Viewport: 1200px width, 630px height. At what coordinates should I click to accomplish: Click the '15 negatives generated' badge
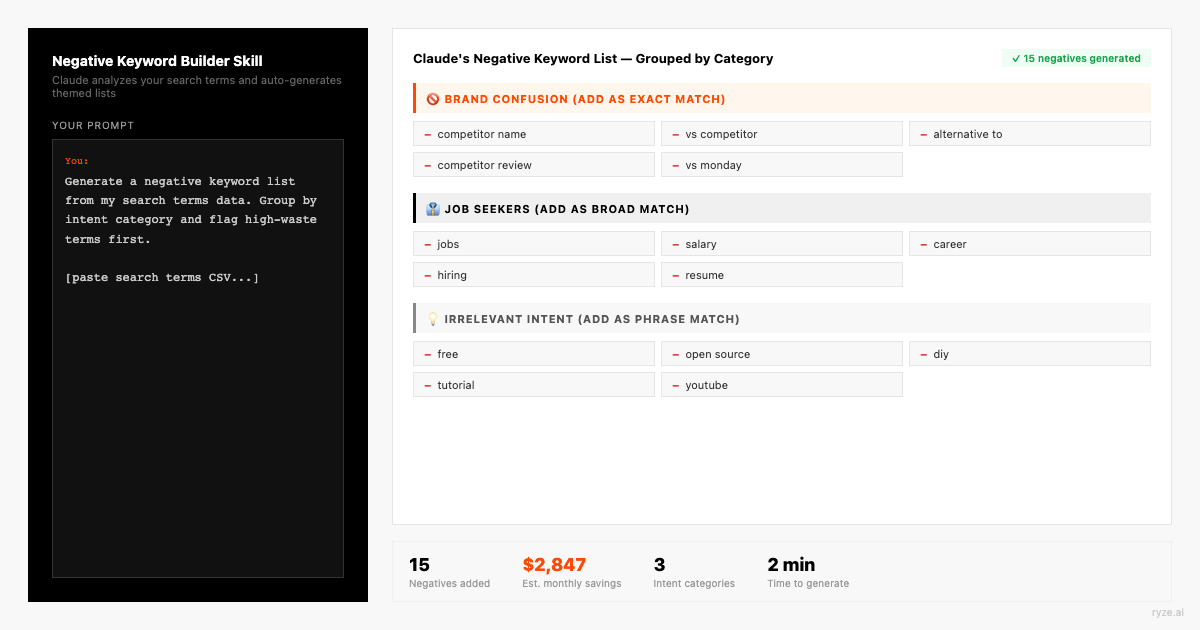[x=1076, y=59]
